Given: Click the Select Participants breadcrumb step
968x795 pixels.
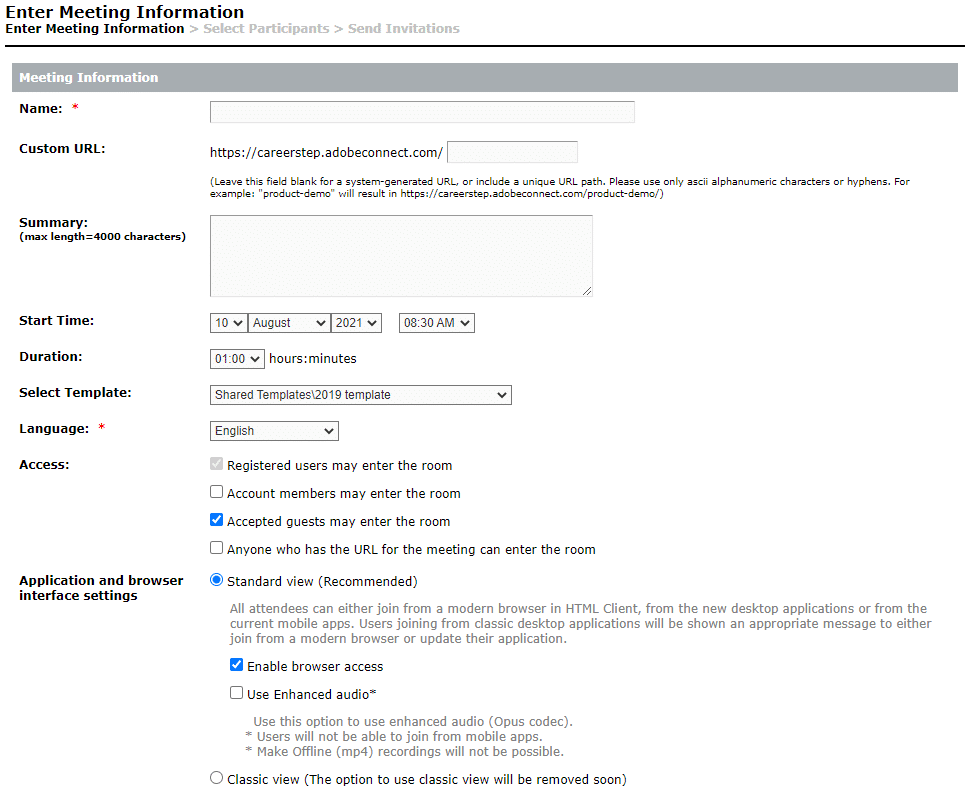Looking at the screenshot, I should click(x=266, y=28).
